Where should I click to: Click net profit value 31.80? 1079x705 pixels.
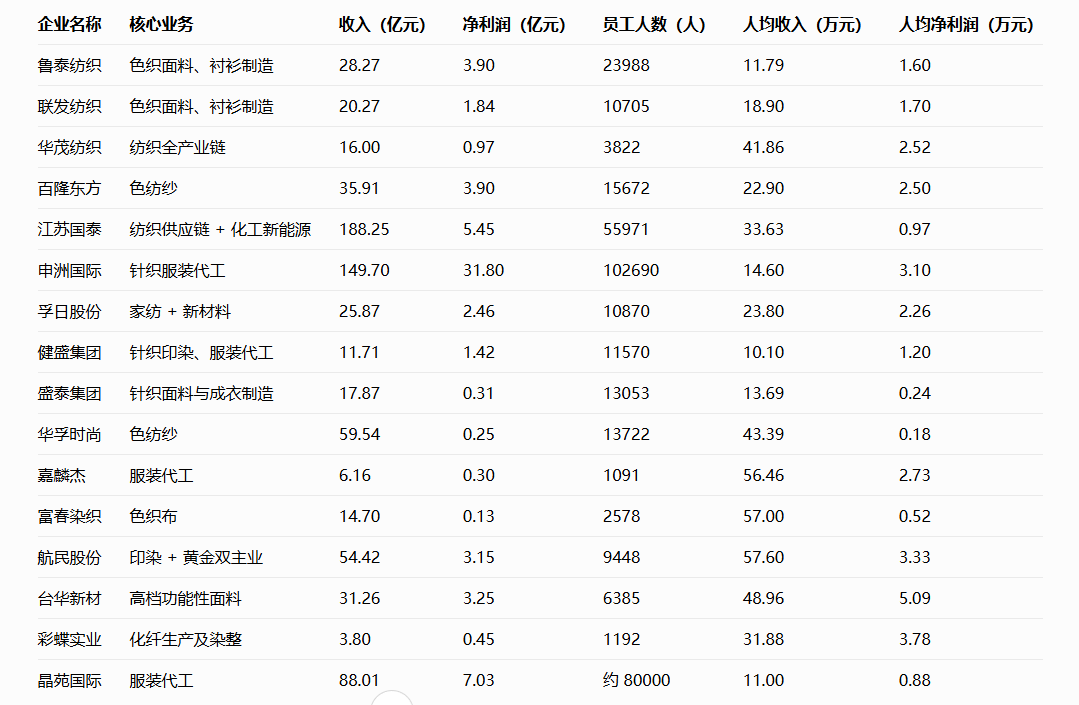[x=483, y=270]
